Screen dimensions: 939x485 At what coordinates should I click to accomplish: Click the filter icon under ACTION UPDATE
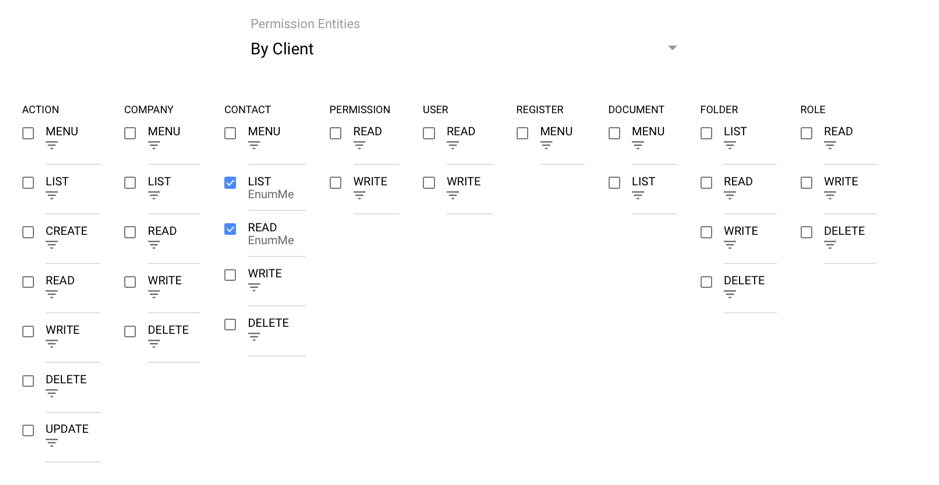[52, 443]
